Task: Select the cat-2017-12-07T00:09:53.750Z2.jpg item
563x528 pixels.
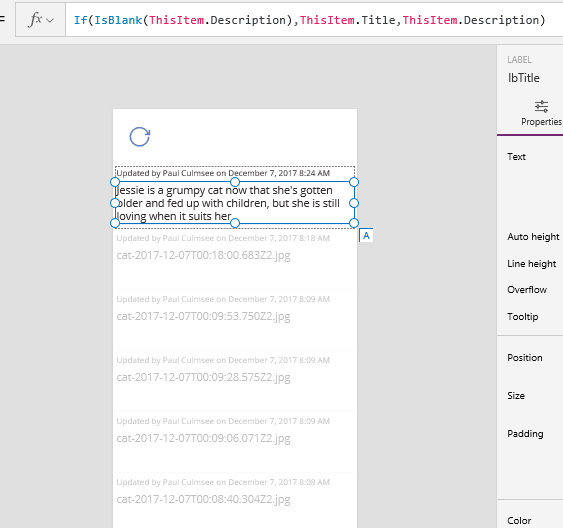Action: [x=203, y=316]
